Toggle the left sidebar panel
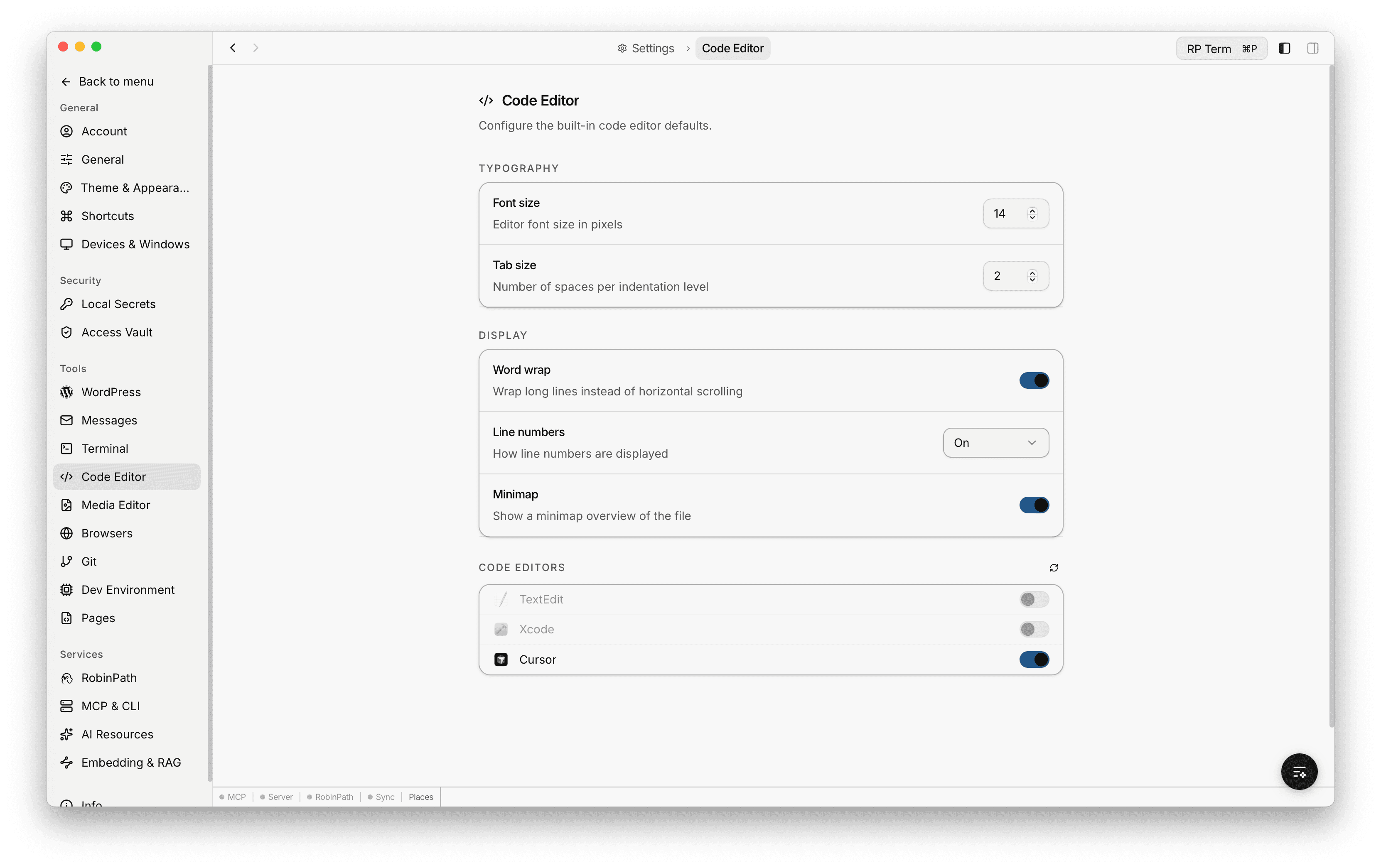The width and height of the screenshot is (1381, 868). pos(1284,48)
